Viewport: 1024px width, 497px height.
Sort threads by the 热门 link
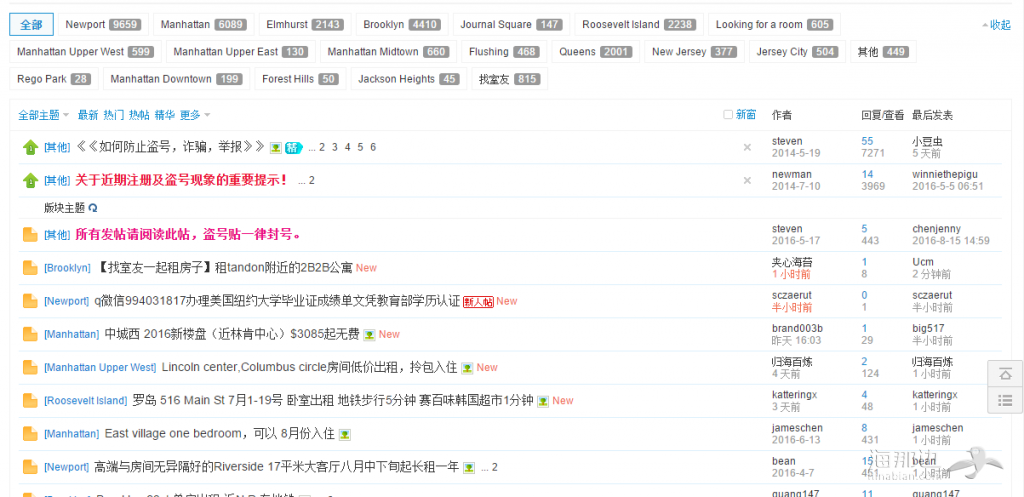(x=114, y=115)
